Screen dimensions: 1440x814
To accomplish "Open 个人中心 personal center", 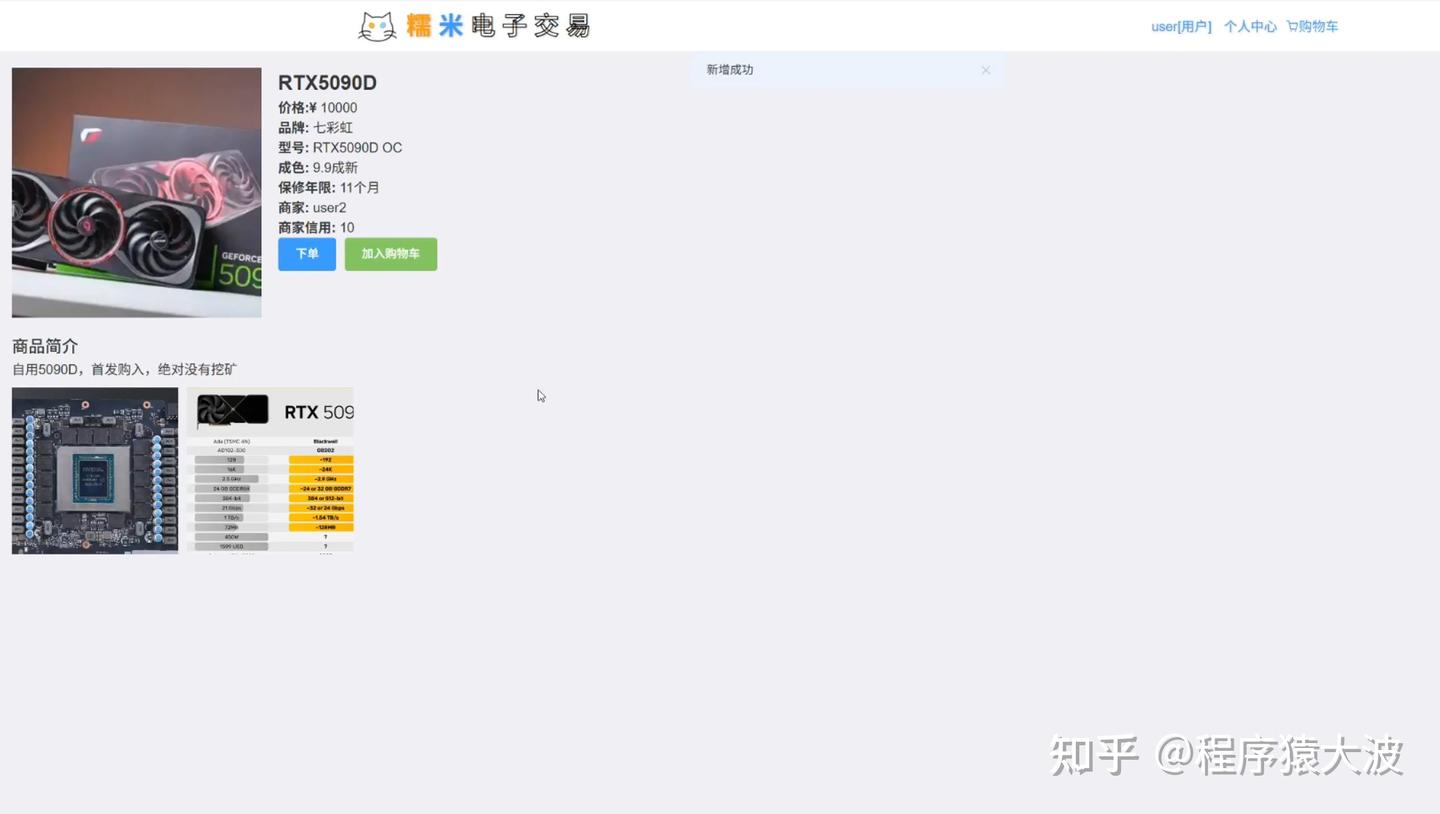I will click(1250, 27).
